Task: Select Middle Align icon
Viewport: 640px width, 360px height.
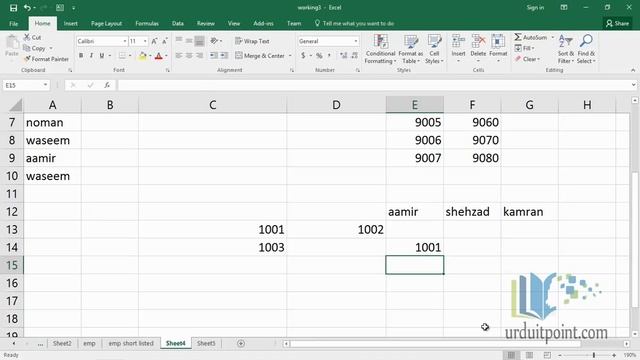Action: pyautogui.click(x=189, y=41)
